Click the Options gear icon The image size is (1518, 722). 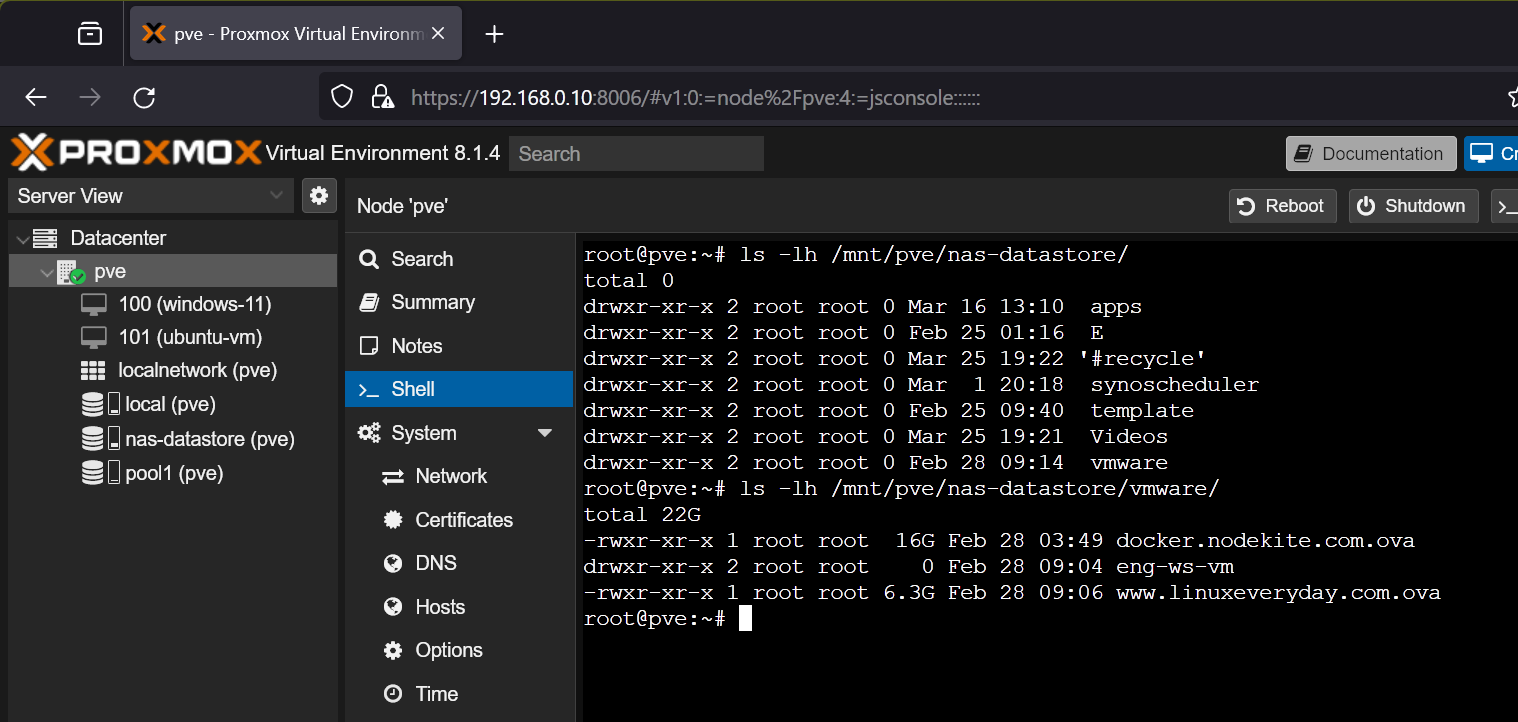[x=393, y=650]
